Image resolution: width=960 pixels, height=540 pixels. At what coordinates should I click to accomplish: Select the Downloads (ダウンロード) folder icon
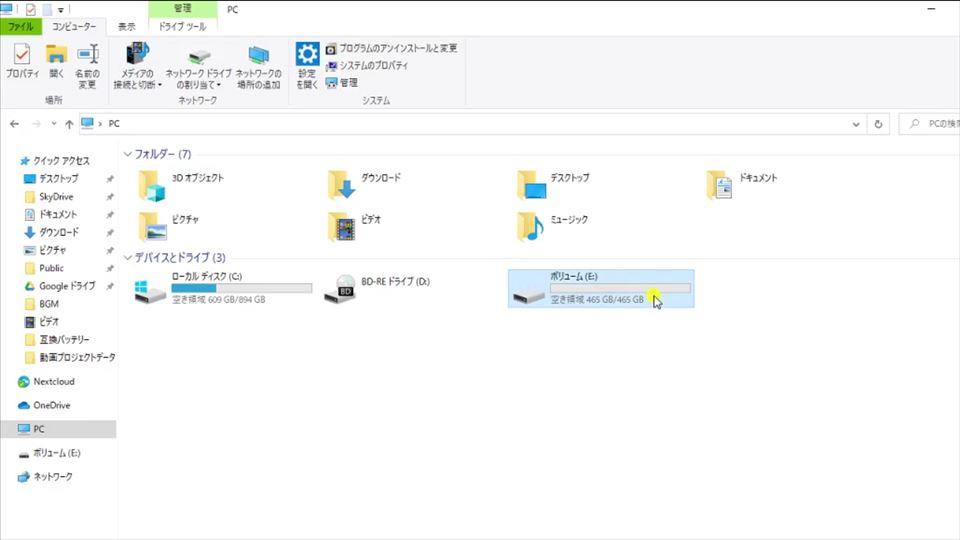coord(342,186)
